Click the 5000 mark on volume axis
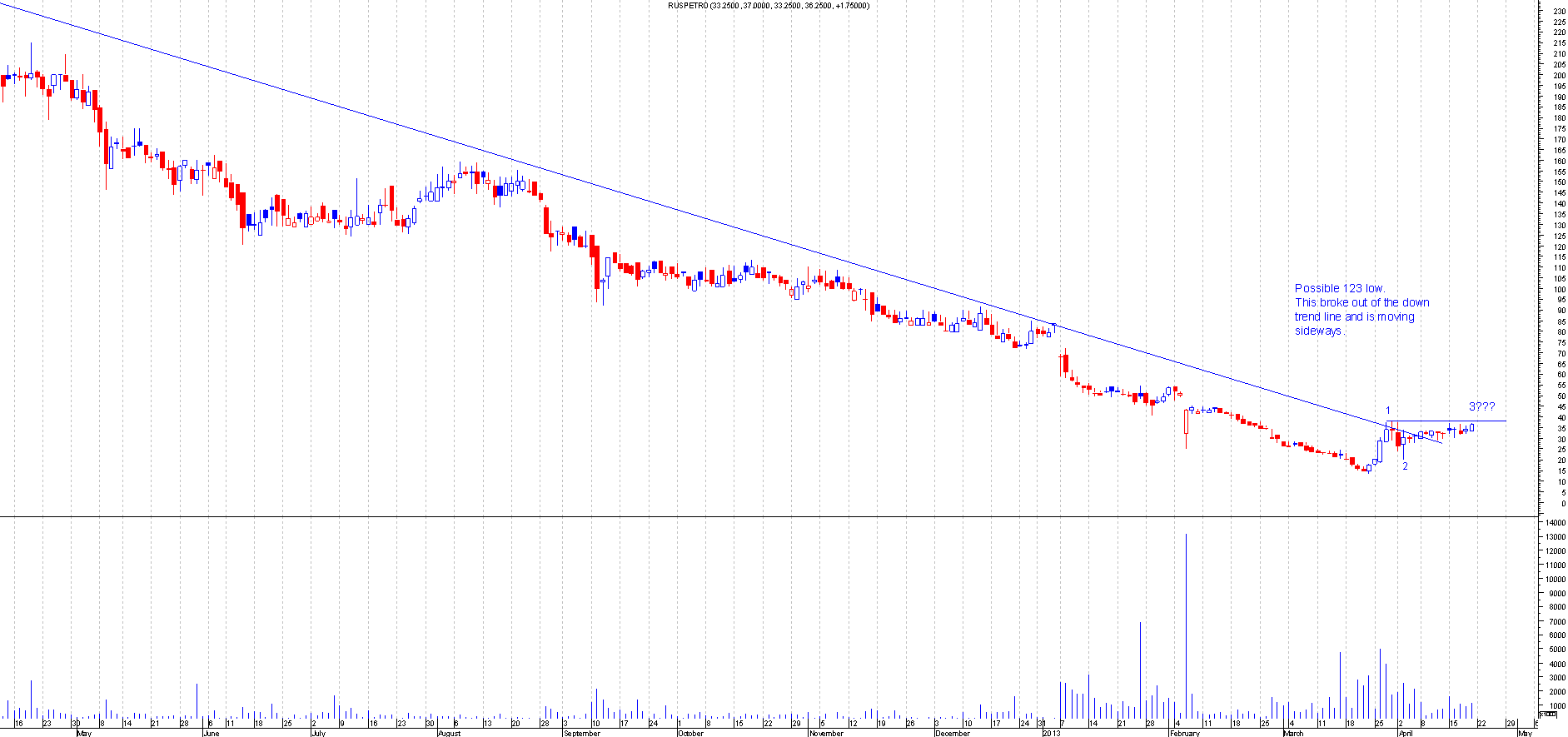 (x=1554, y=650)
